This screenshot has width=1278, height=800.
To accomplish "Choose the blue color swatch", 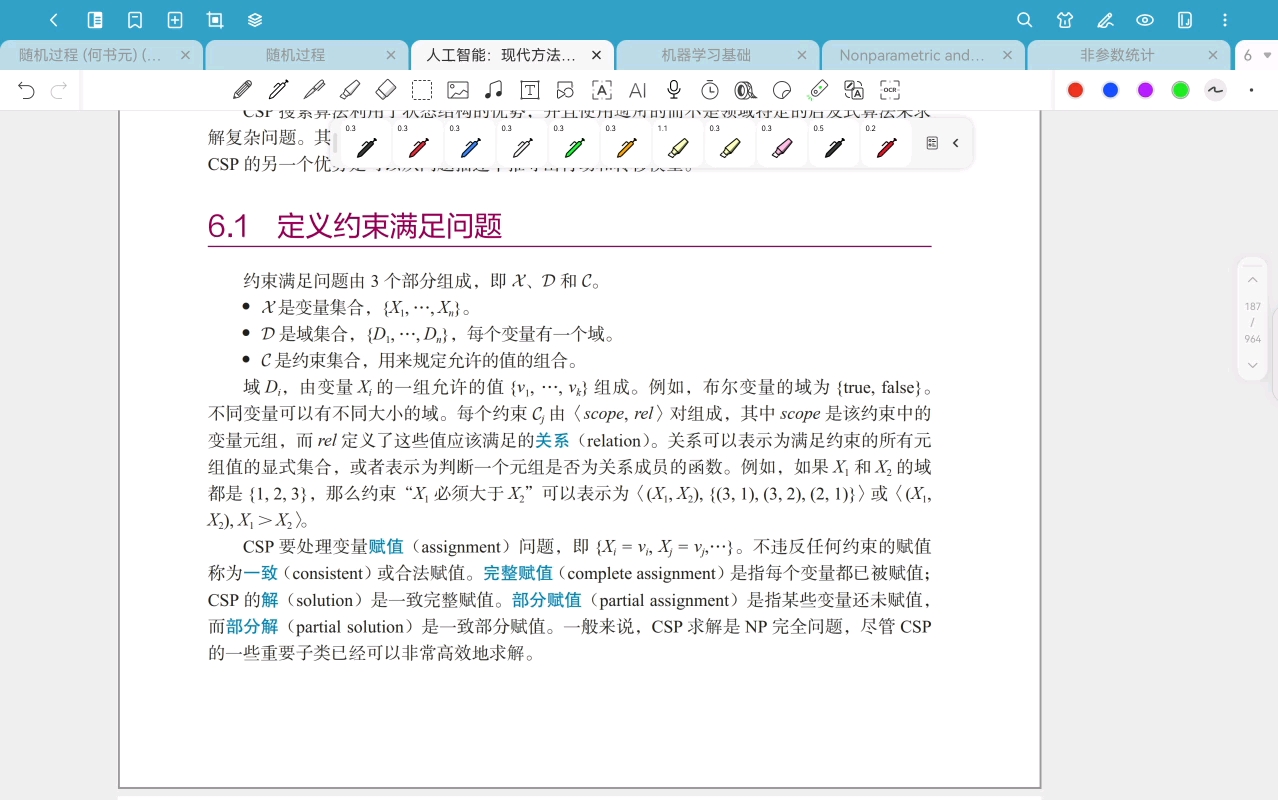I will [x=1111, y=90].
